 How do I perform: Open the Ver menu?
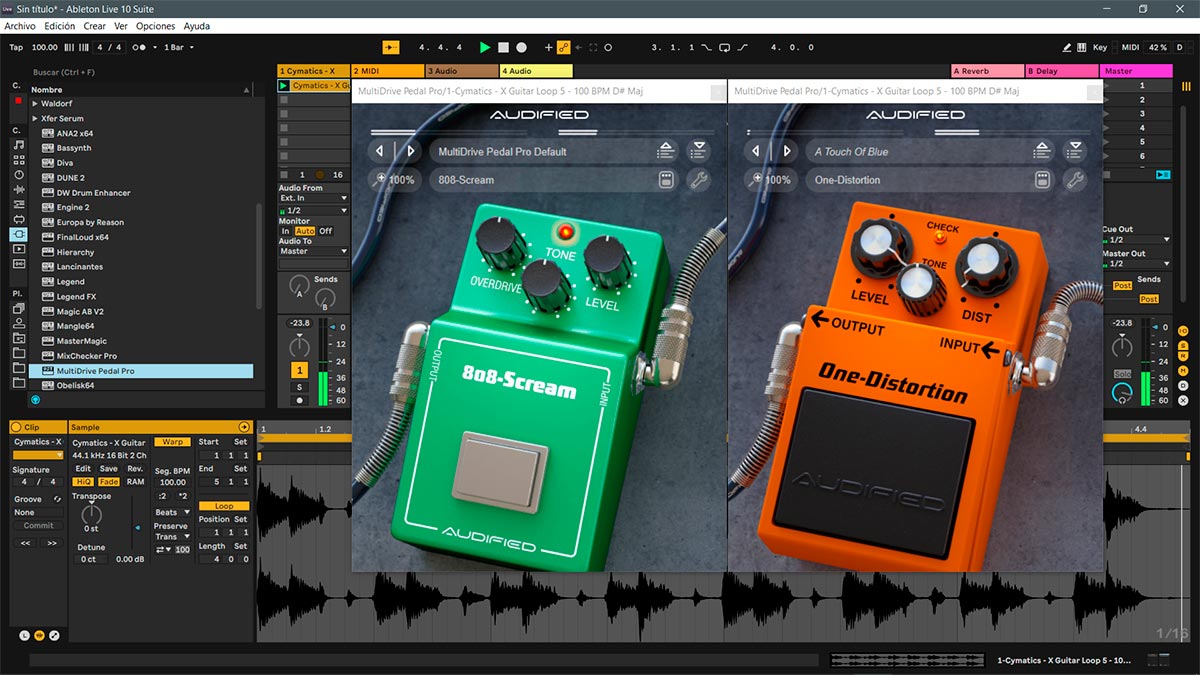click(x=121, y=26)
